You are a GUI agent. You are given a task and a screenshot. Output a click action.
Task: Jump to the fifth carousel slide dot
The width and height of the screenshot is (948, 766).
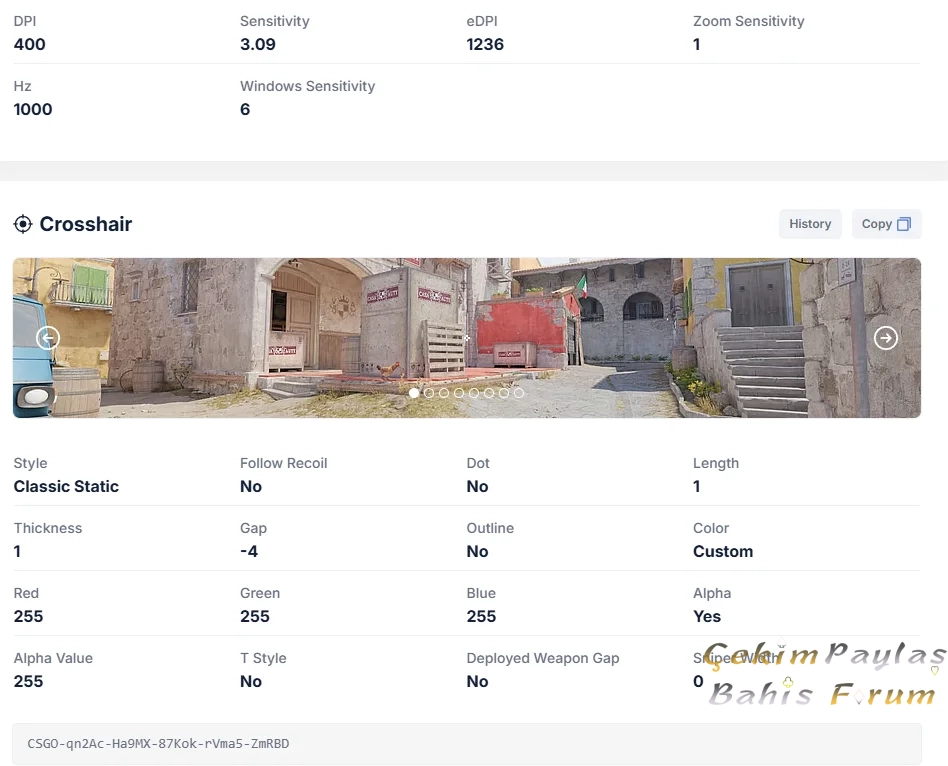pos(474,393)
